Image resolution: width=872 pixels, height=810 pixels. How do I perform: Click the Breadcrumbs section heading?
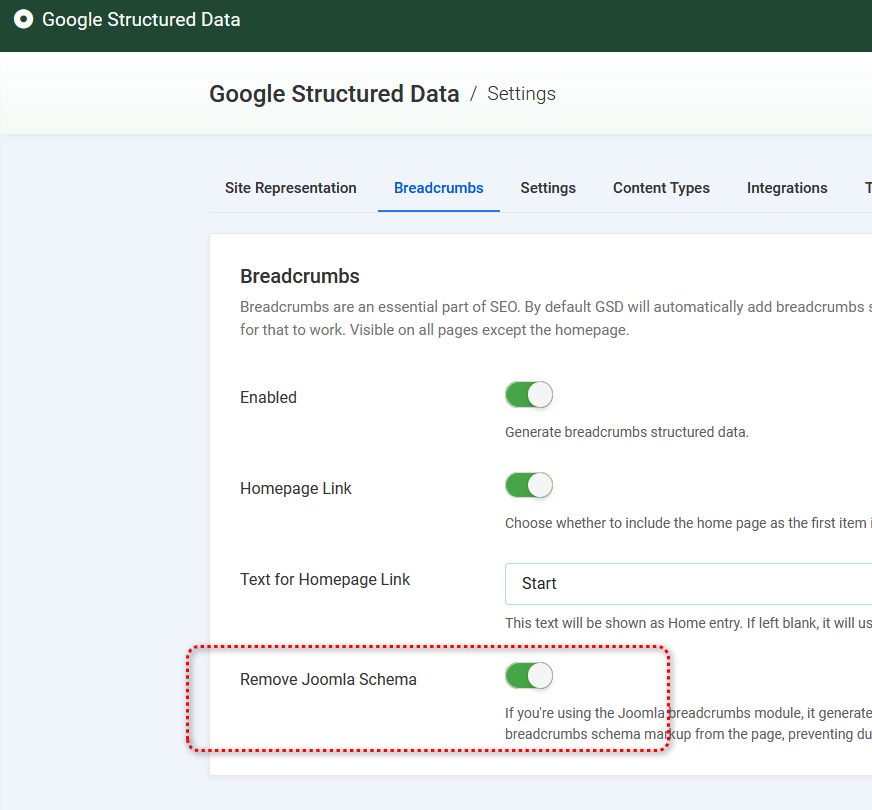pos(300,276)
